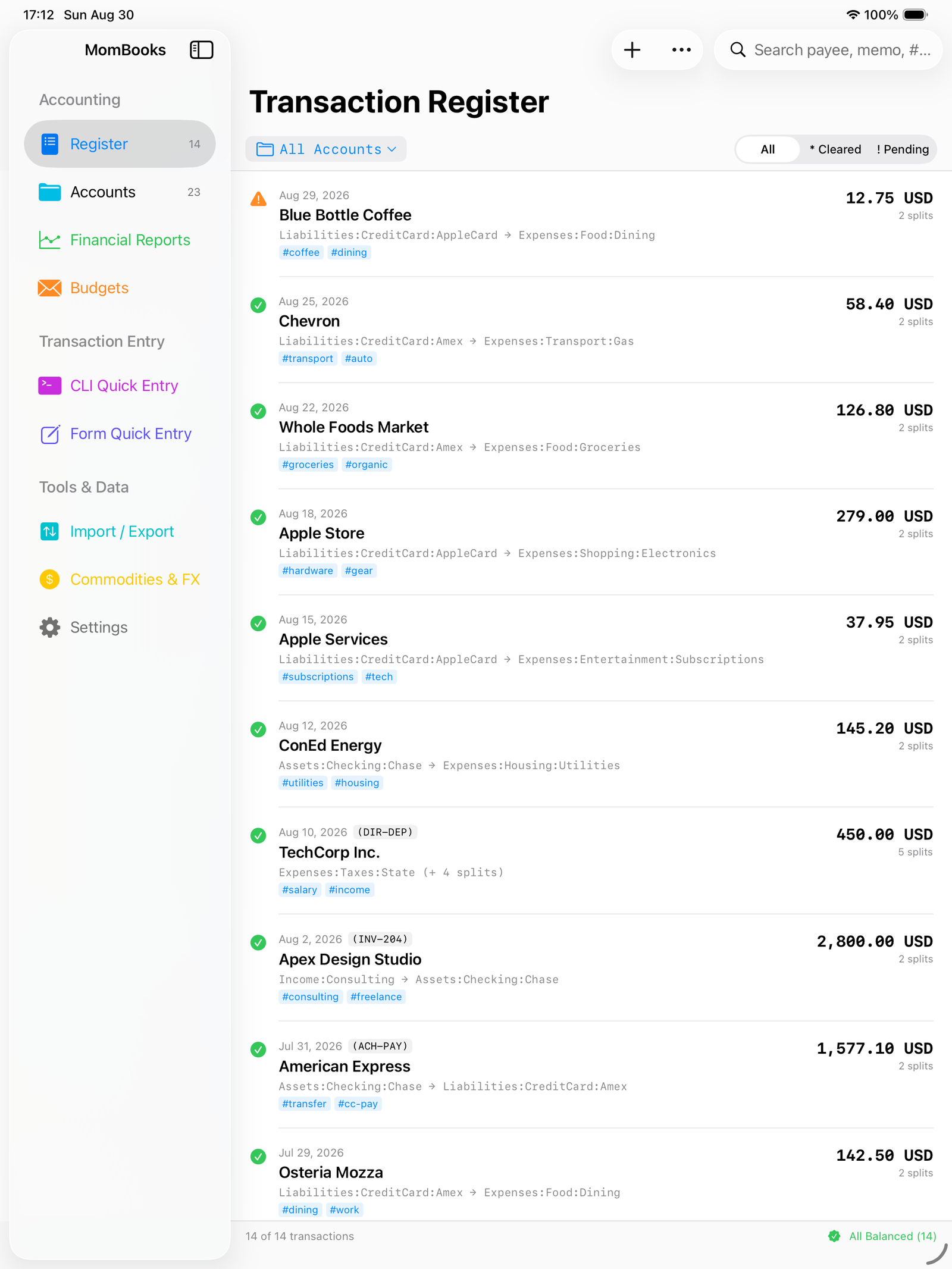The width and height of the screenshot is (952, 1269).
Task: Open the more options ellipsis menu
Action: 681,50
